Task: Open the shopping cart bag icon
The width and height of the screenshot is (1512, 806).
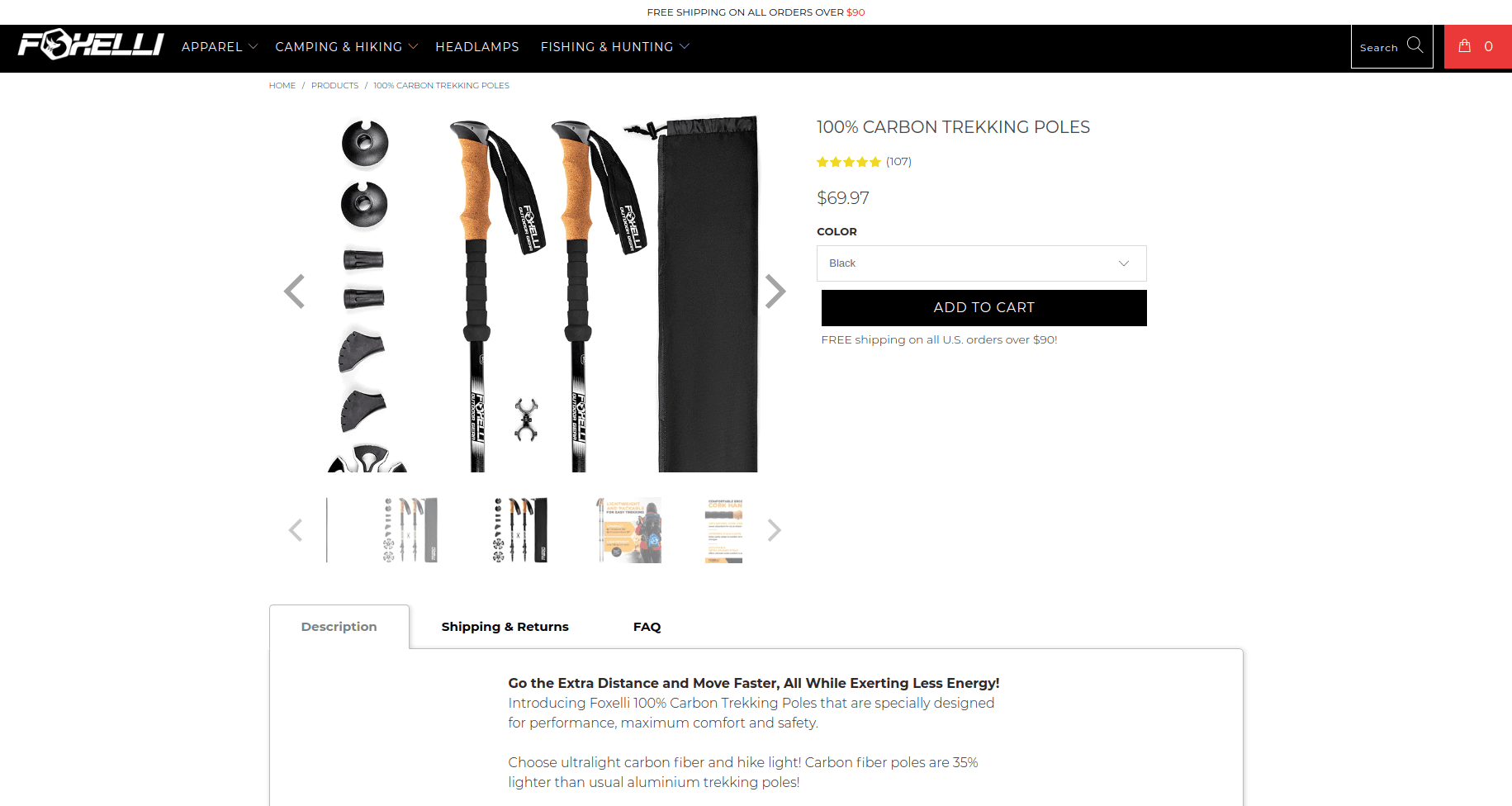Action: point(1465,46)
